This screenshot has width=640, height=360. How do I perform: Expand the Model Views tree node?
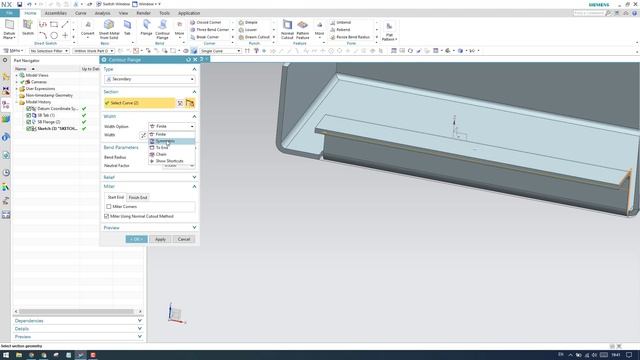17,76
